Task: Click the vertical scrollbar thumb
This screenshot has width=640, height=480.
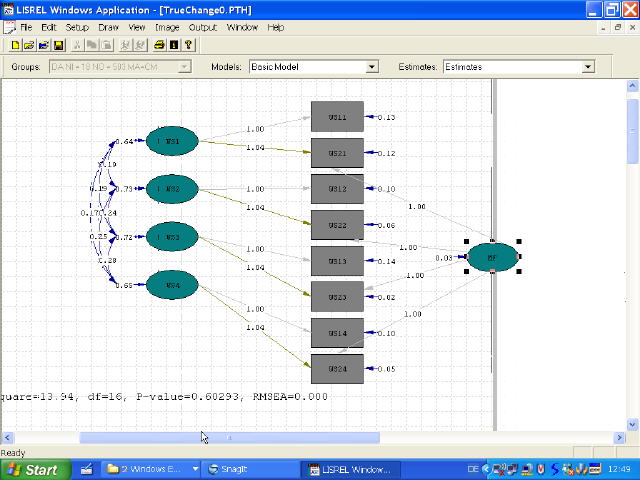Action: point(632,130)
